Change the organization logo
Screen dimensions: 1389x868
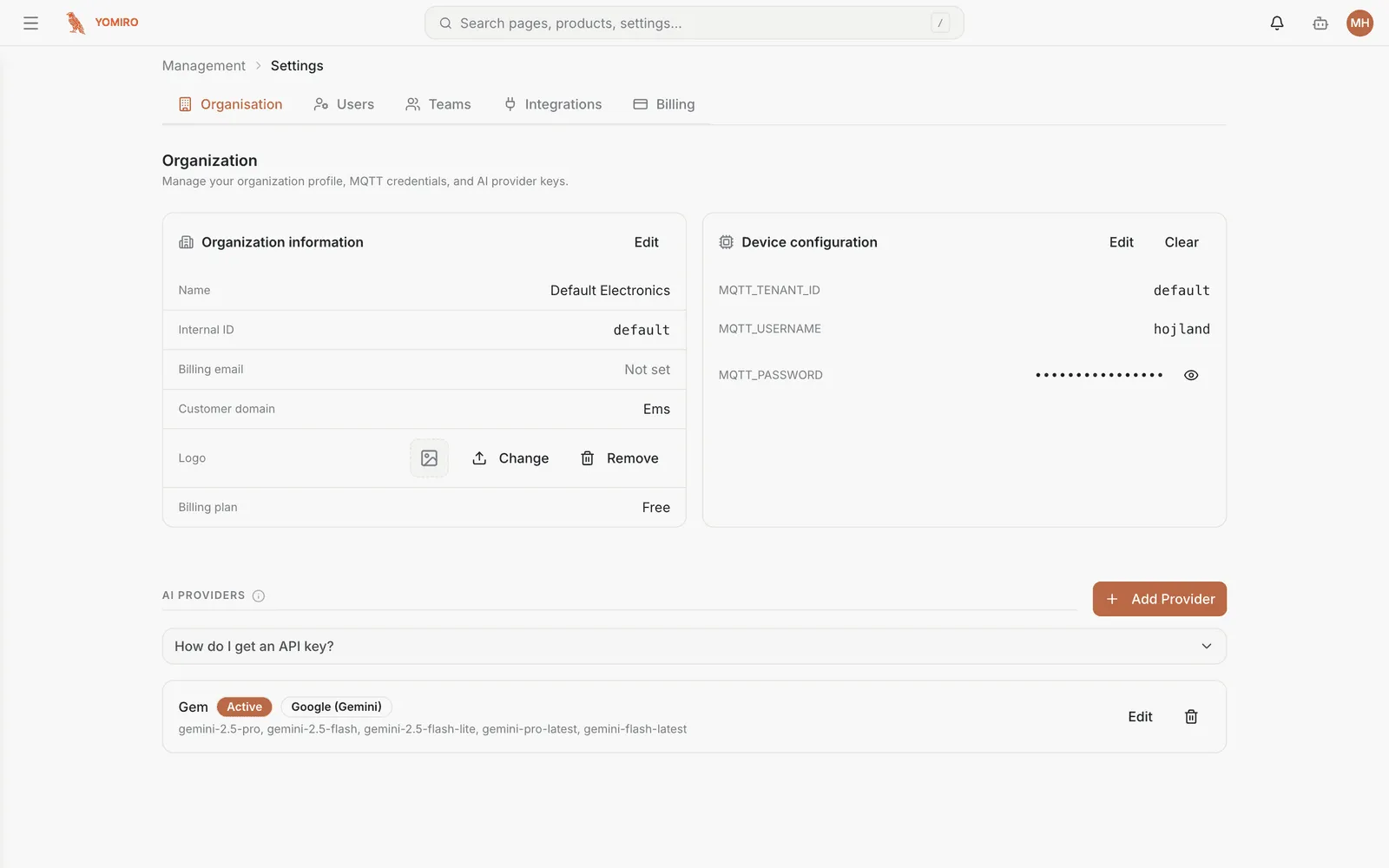(x=510, y=458)
